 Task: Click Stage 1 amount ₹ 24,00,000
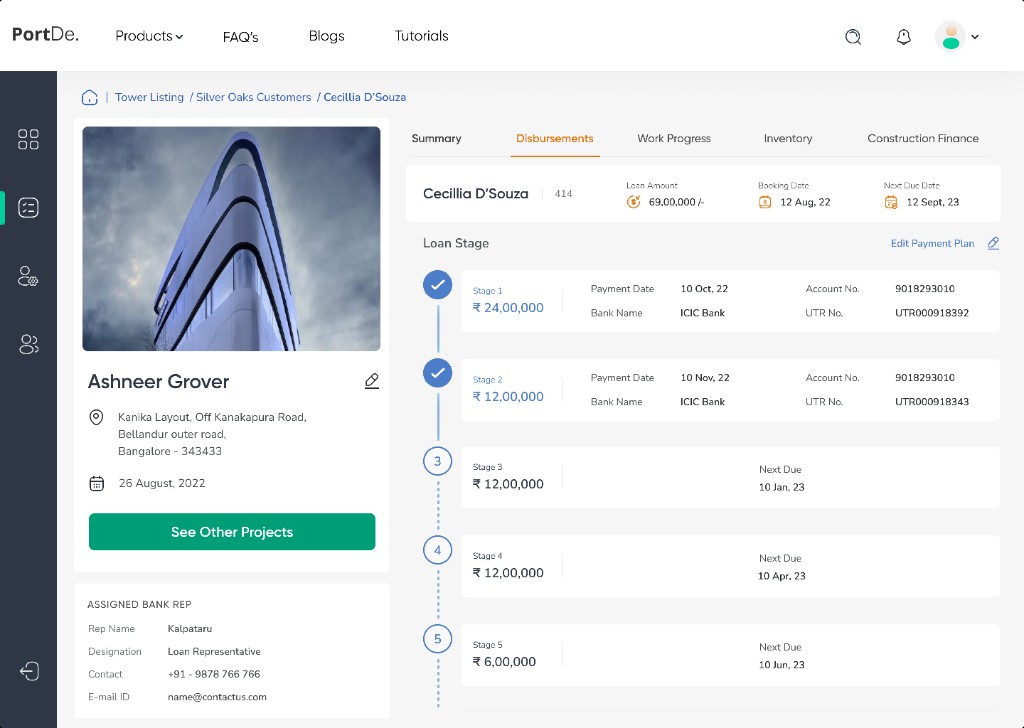click(508, 308)
